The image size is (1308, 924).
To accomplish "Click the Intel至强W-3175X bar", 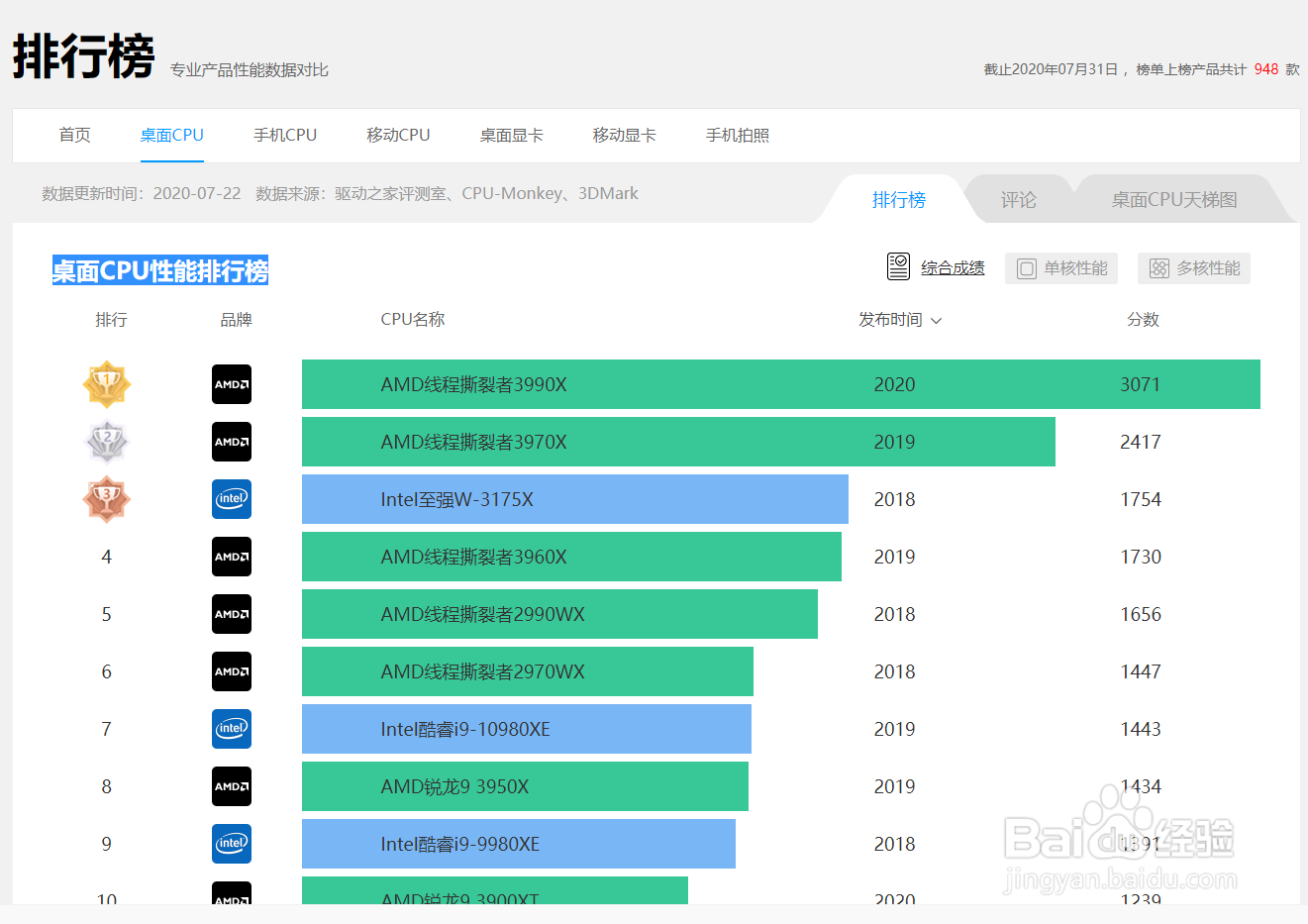I will (575, 499).
